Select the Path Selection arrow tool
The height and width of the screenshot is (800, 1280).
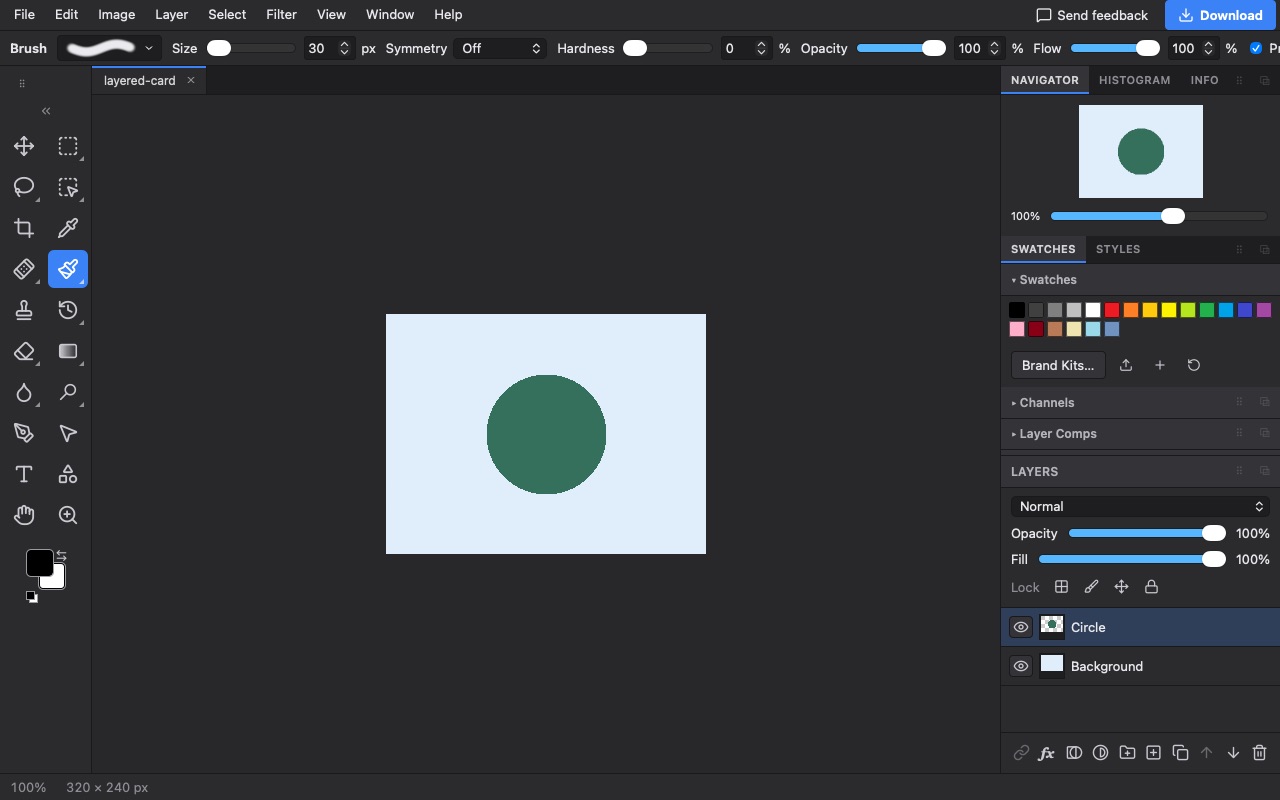tap(68, 433)
